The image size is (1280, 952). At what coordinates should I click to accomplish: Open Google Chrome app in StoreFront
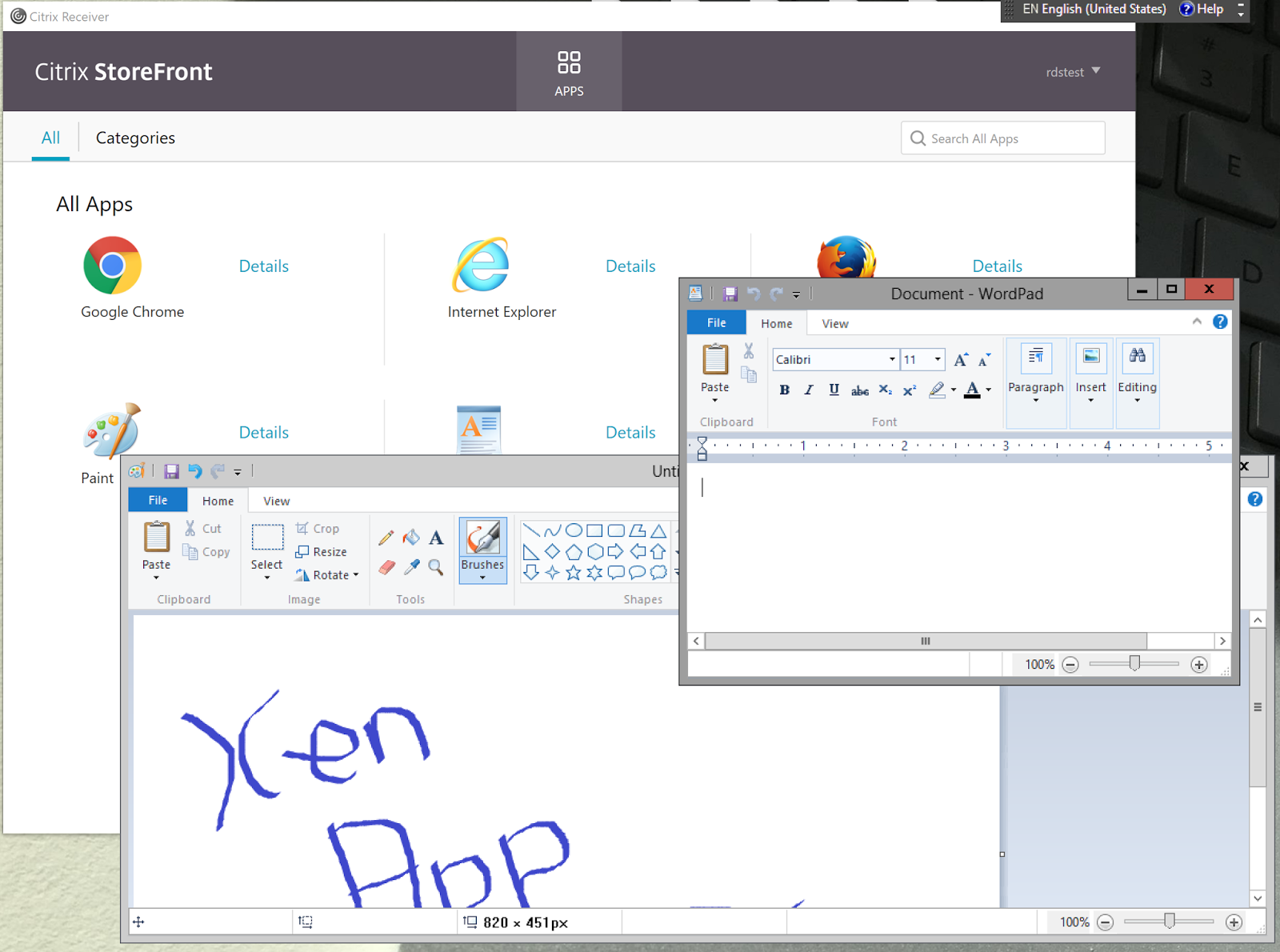[113, 266]
